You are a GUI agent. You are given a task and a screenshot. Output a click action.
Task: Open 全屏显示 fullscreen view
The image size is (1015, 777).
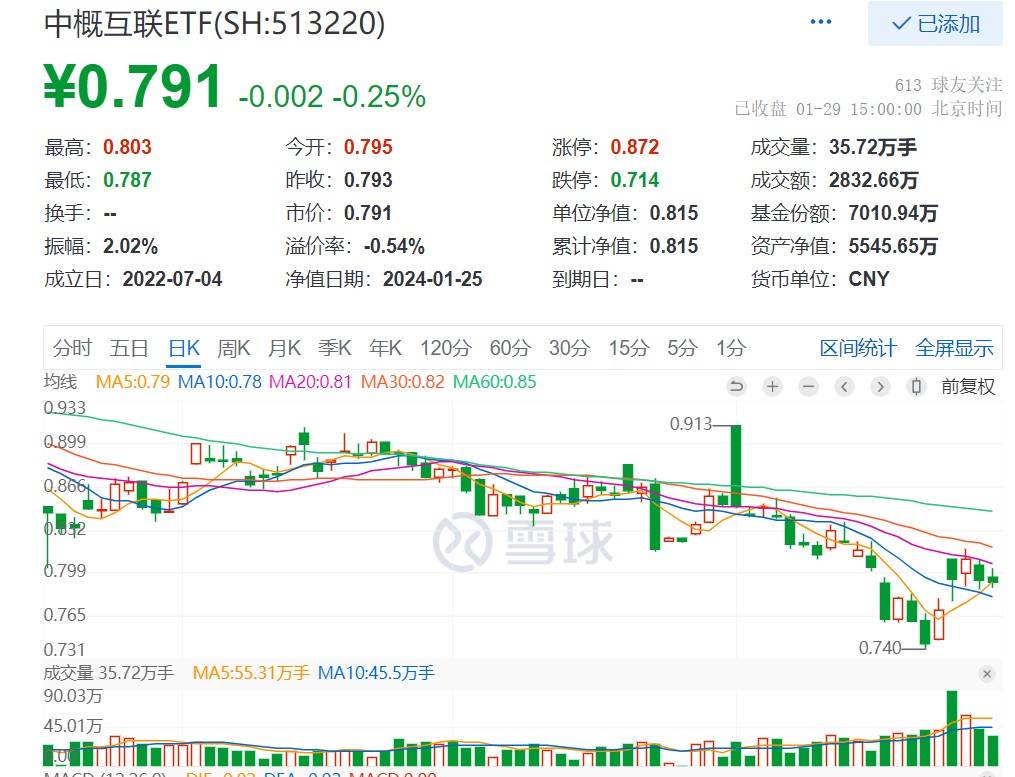pyautogui.click(x=954, y=348)
